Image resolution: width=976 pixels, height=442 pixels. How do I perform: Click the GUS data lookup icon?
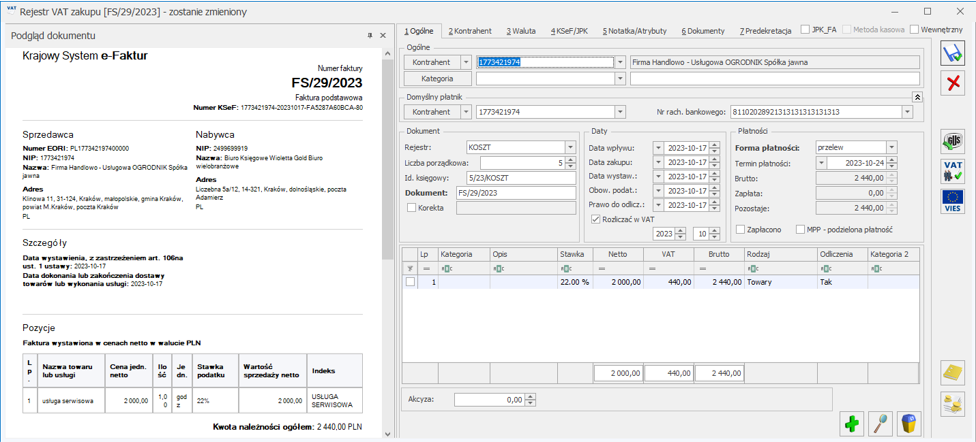[x=952, y=142]
